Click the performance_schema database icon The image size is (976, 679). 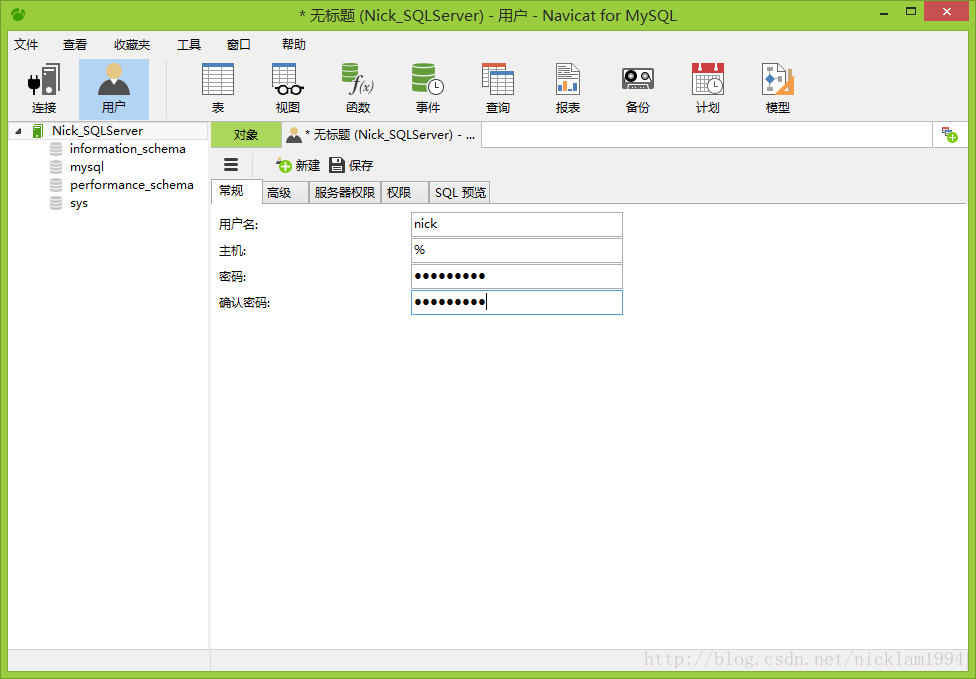56,185
